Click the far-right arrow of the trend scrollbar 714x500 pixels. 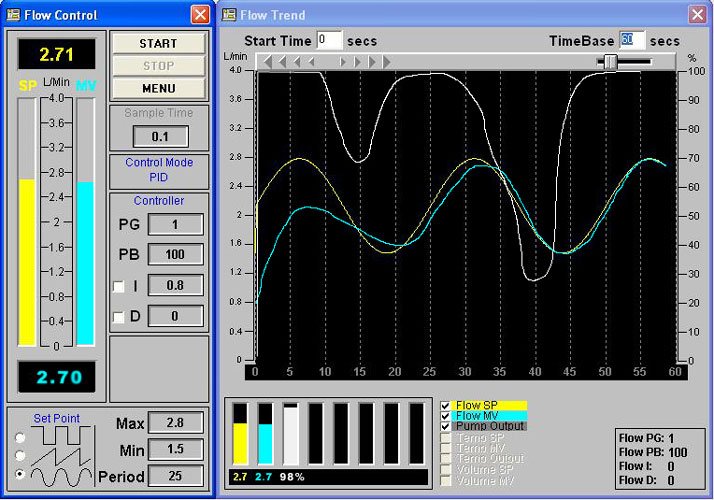click(387, 62)
